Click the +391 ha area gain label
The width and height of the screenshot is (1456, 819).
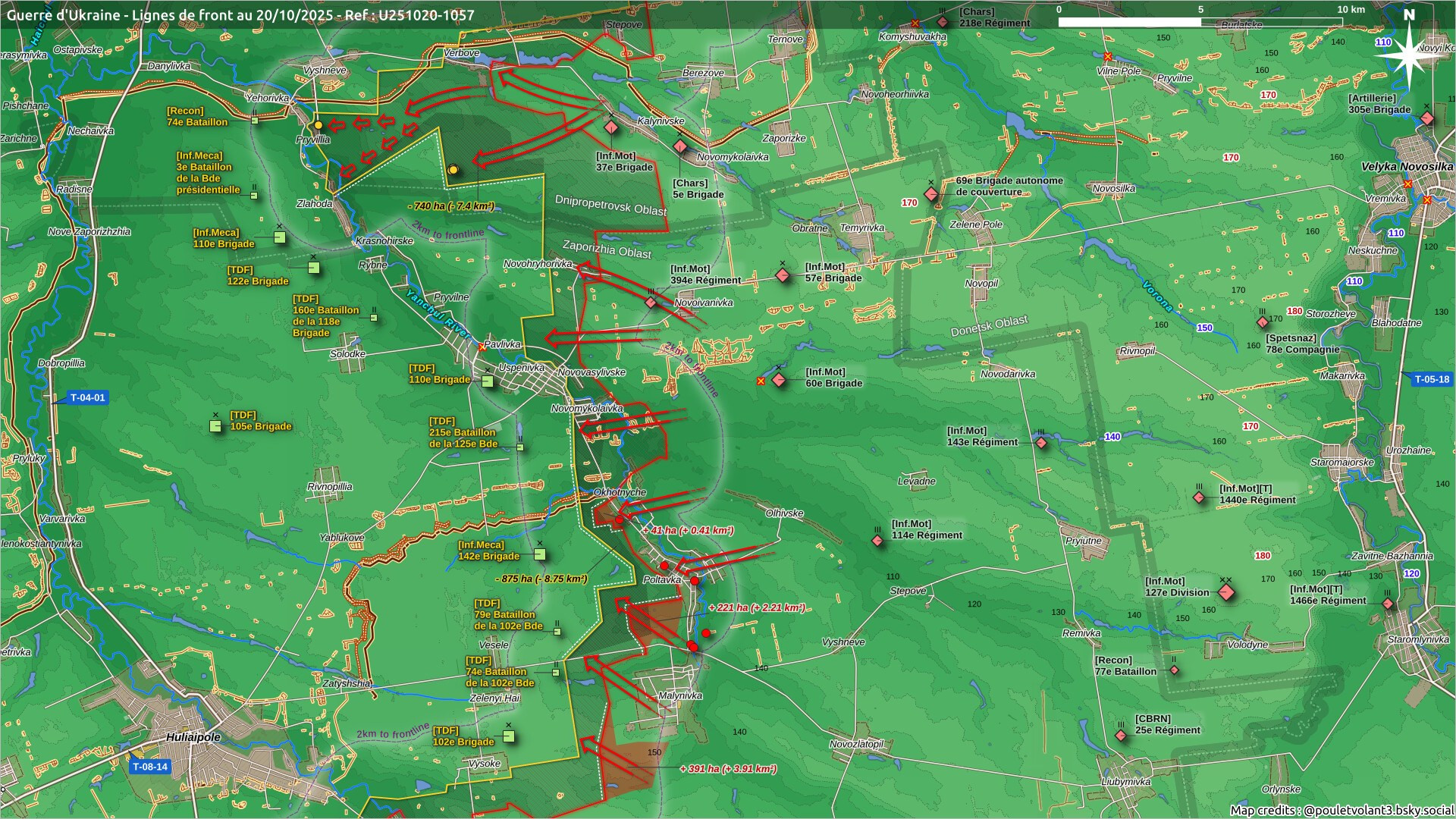728,769
